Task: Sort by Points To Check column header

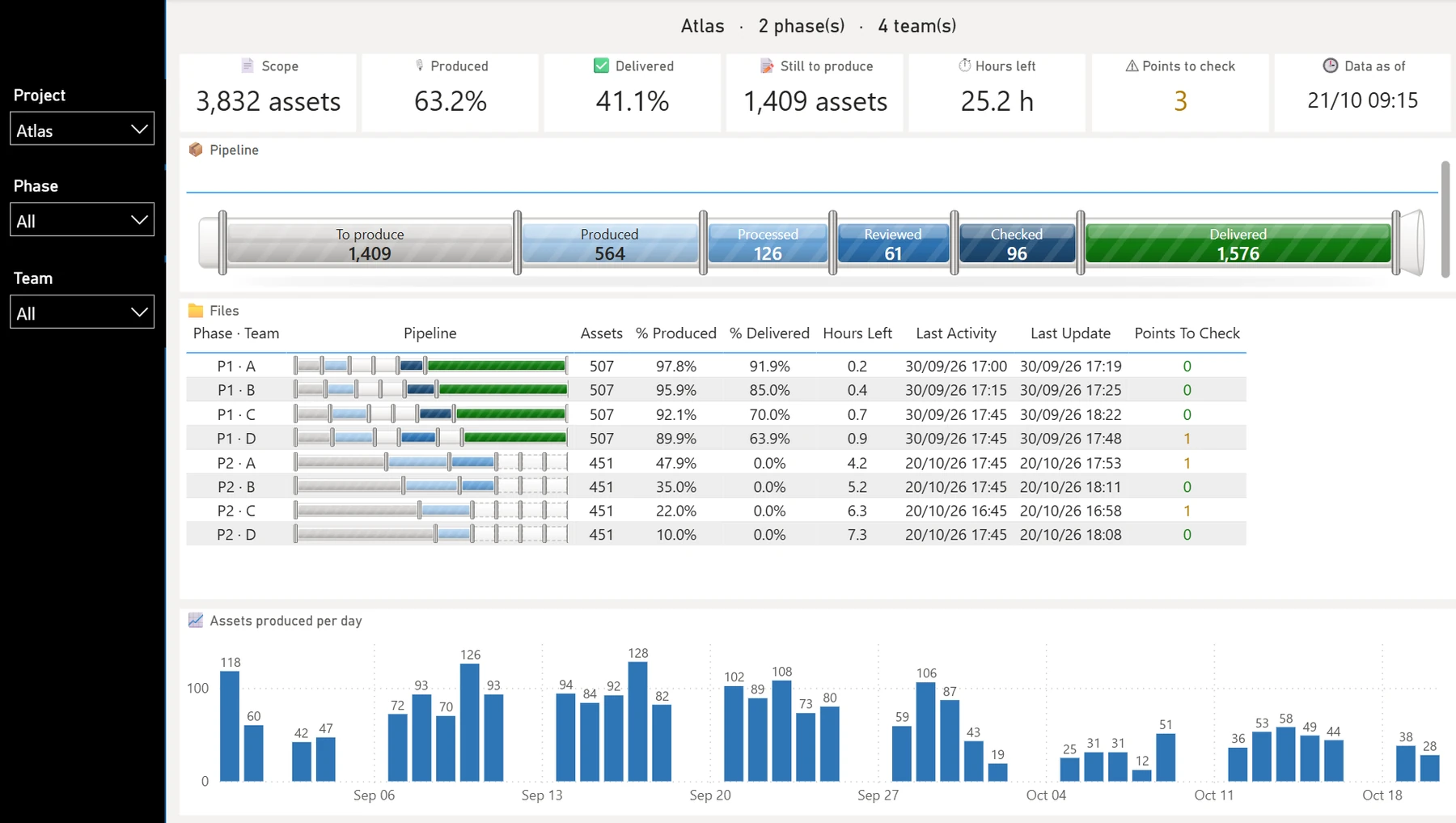Action: [1187, 333]
